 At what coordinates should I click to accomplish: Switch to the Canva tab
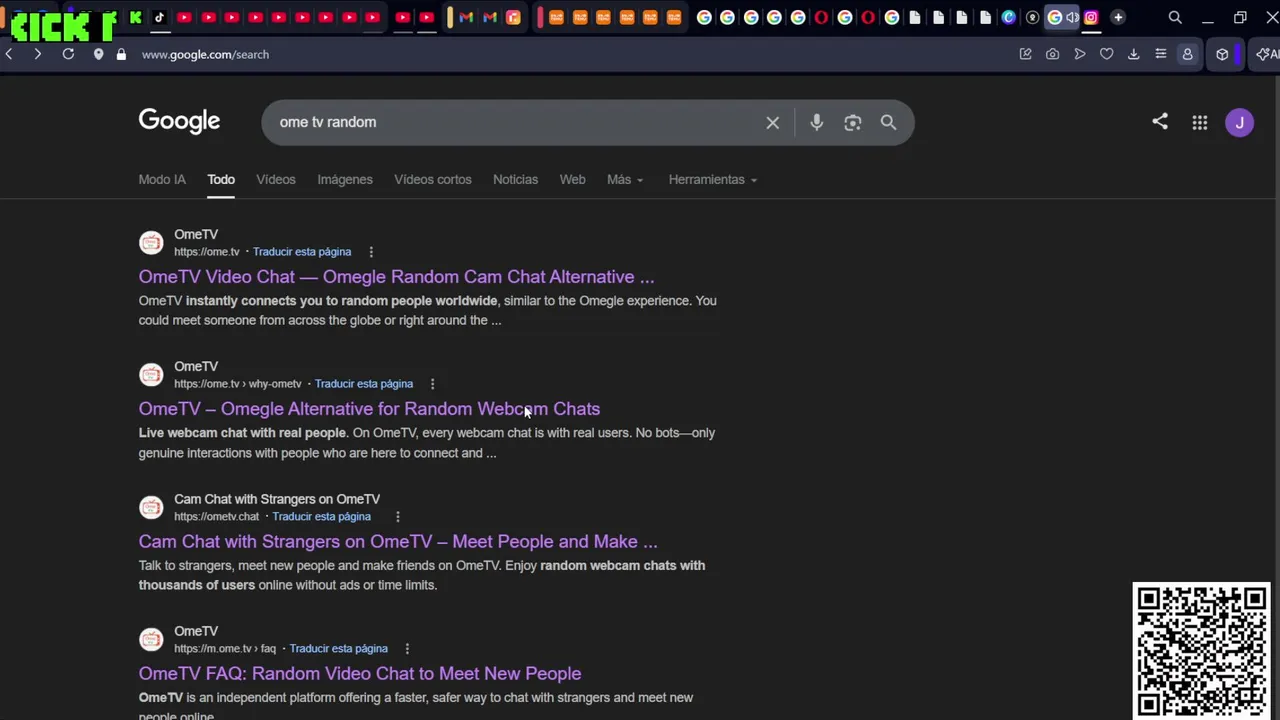tap(1008, 17)
